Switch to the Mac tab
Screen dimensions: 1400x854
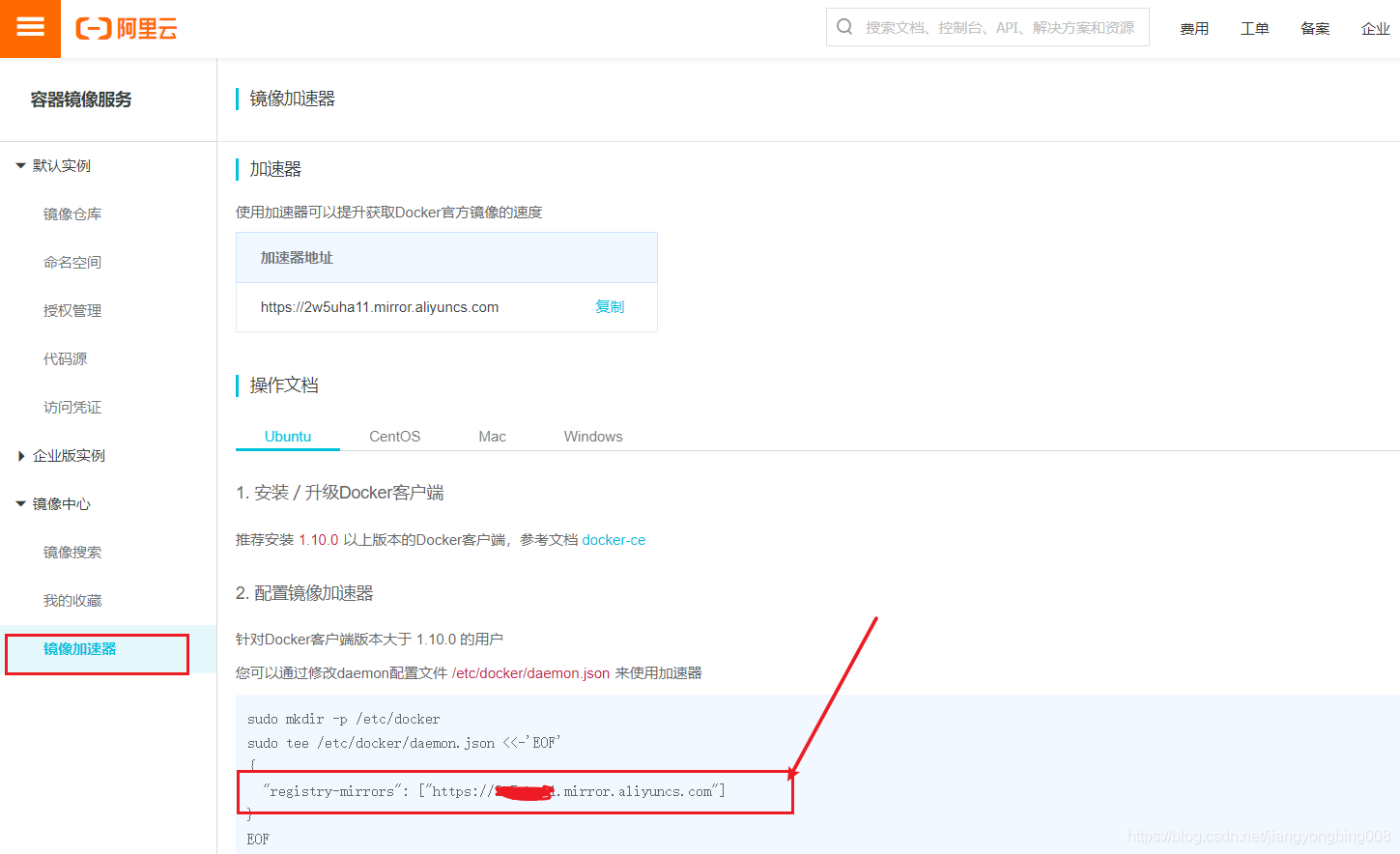(493, 437)
